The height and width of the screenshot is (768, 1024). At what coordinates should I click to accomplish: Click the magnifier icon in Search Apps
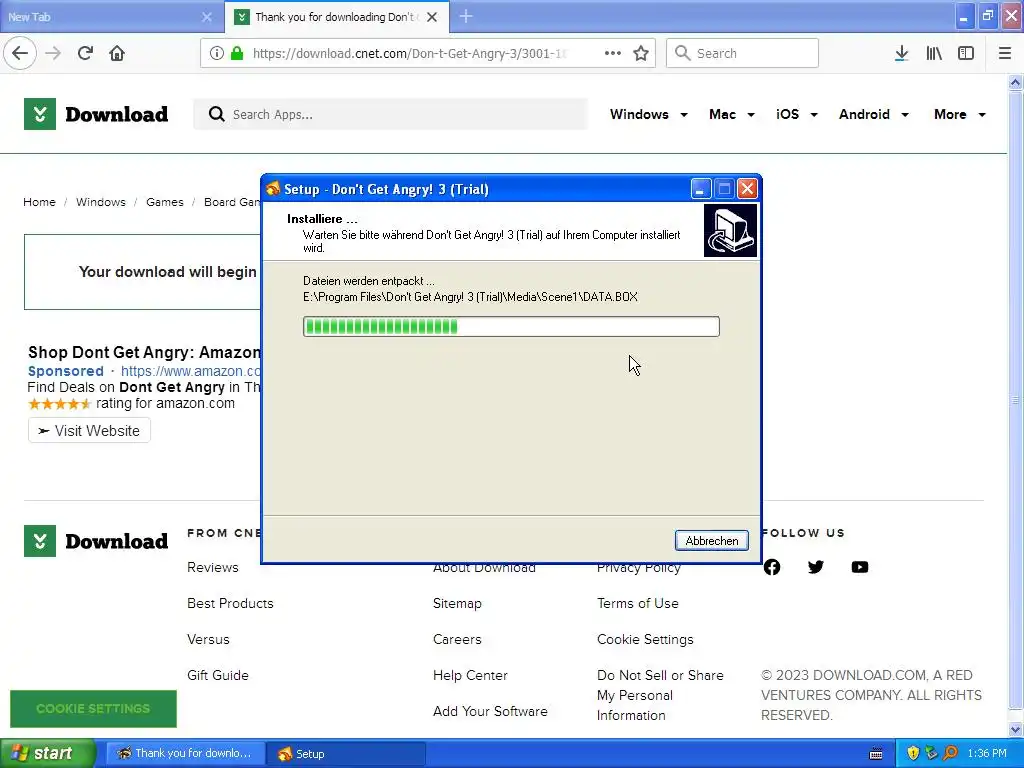point(216,114)
